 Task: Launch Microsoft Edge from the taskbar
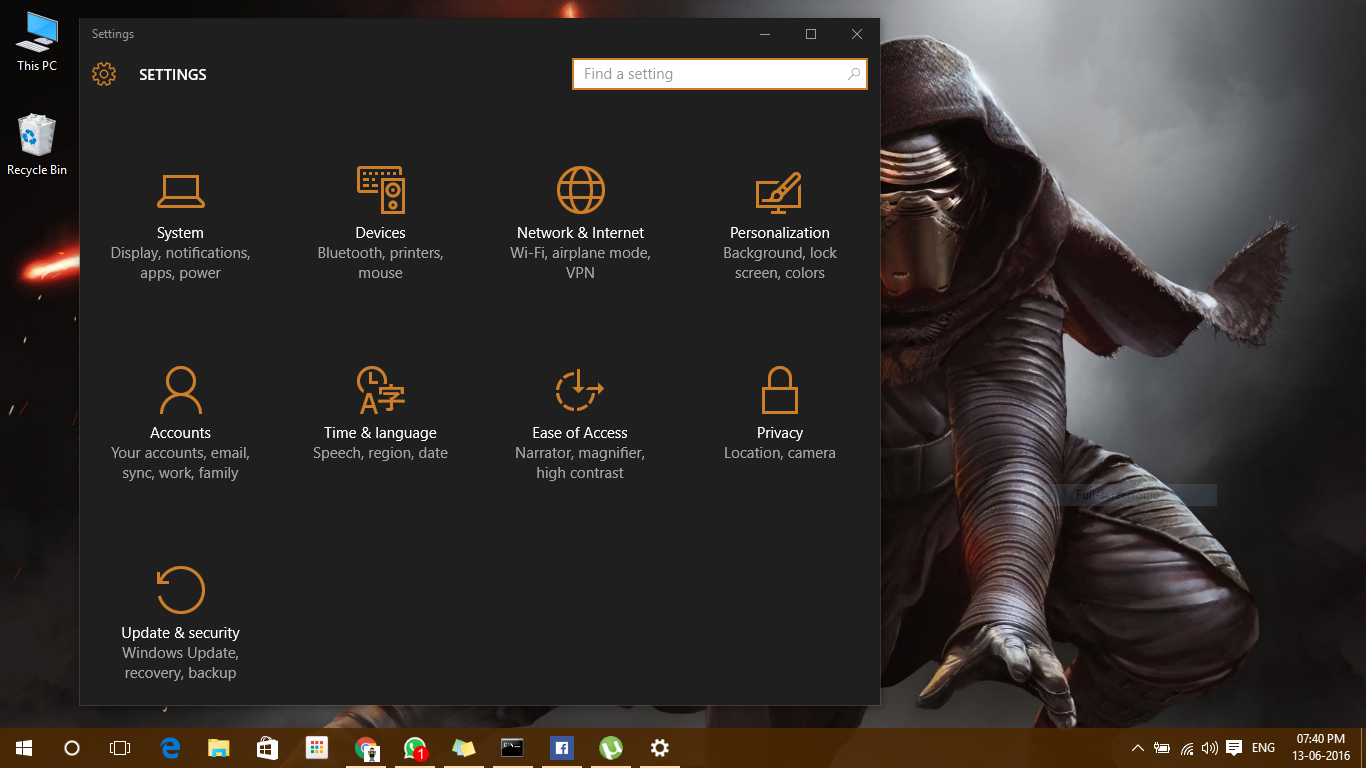click(171, 748)
